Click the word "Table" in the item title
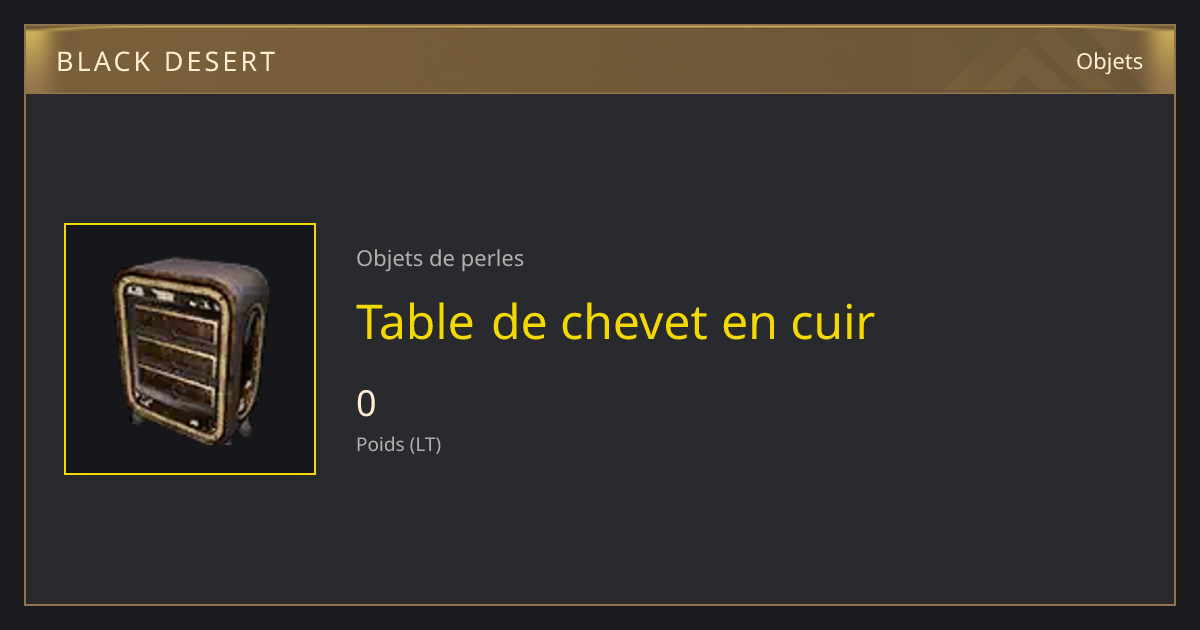 (x=415, y=321)
